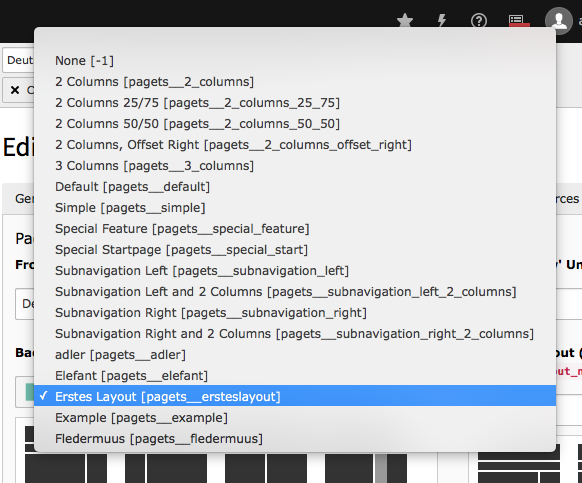The height and width of the screenshot is (483, 582).
Task: Select 3 Columns [pagets__3_columns] option
Action: (295, 166)
